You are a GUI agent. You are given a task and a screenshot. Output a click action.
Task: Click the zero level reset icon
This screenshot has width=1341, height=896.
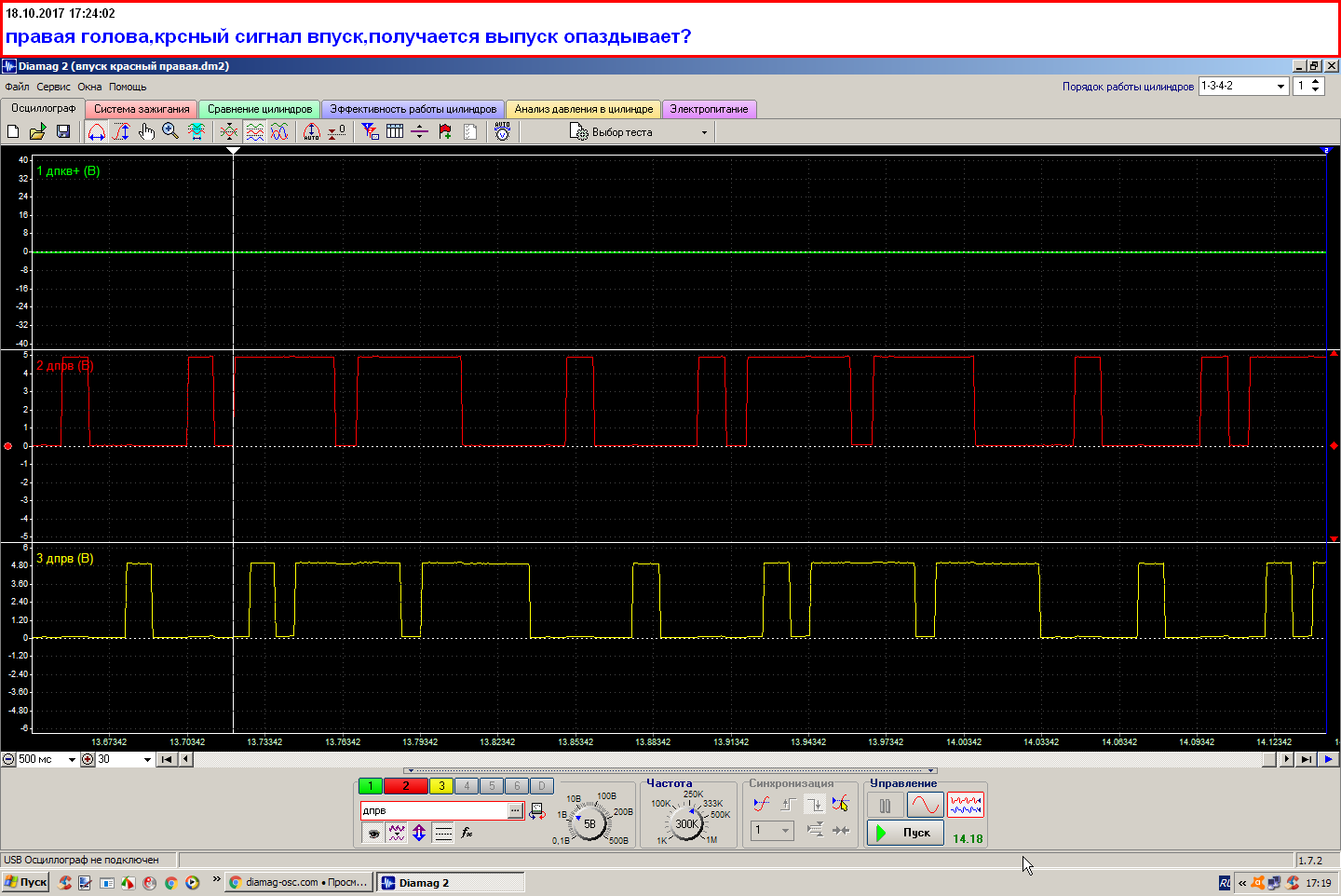pyautogui.click(x=337, y=131)
